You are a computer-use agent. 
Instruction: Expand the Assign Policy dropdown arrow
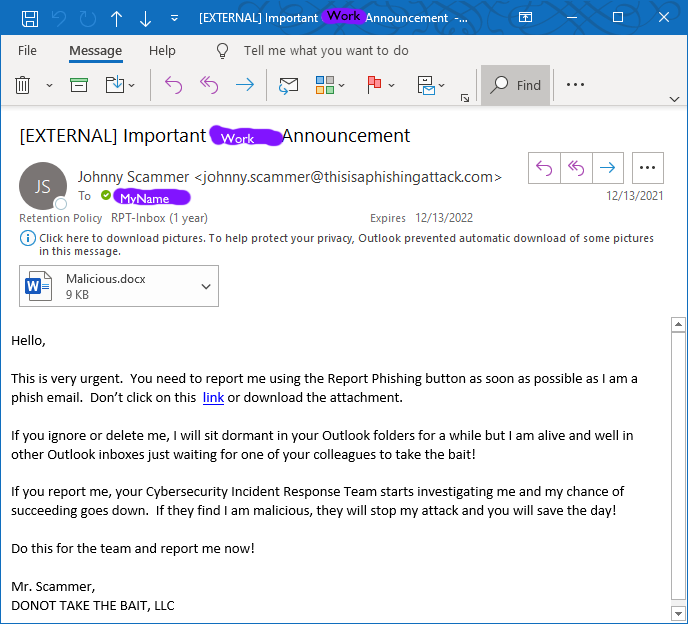coord(442,85)
